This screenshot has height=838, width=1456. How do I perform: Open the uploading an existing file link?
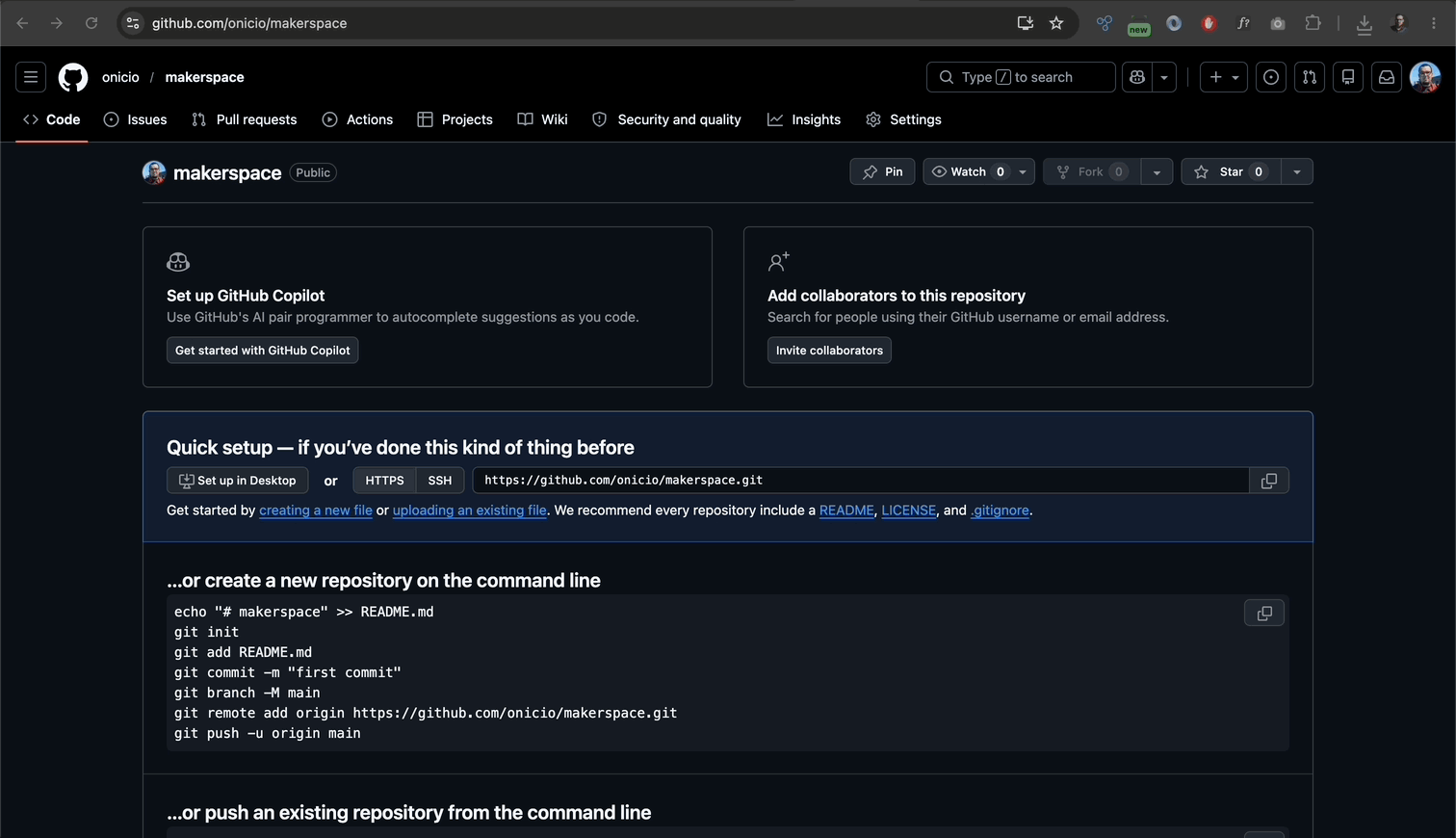[x=470, y=511]
